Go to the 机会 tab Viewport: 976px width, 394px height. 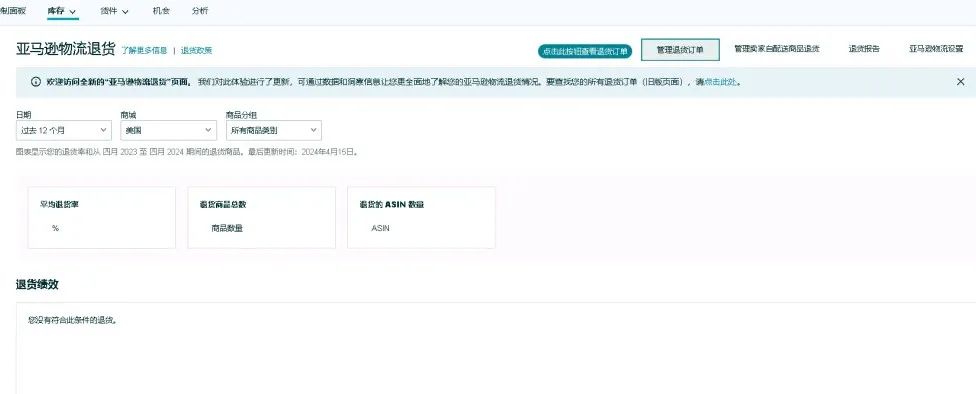161,11
